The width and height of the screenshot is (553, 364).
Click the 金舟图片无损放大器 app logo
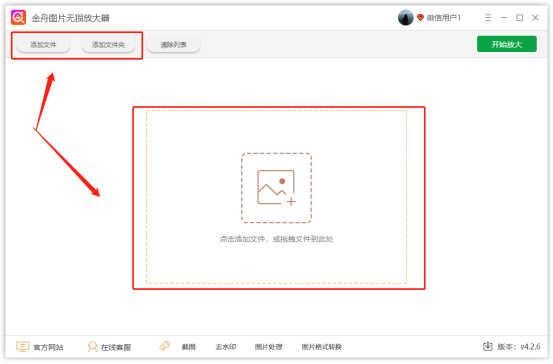coord(18,18)
